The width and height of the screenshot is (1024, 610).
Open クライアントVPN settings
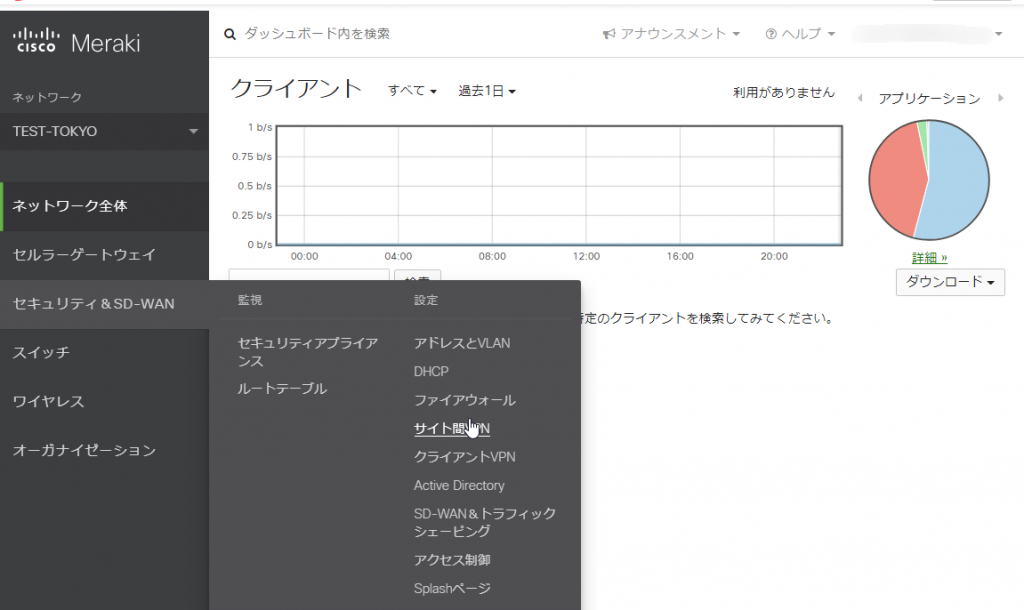[464, 457]
